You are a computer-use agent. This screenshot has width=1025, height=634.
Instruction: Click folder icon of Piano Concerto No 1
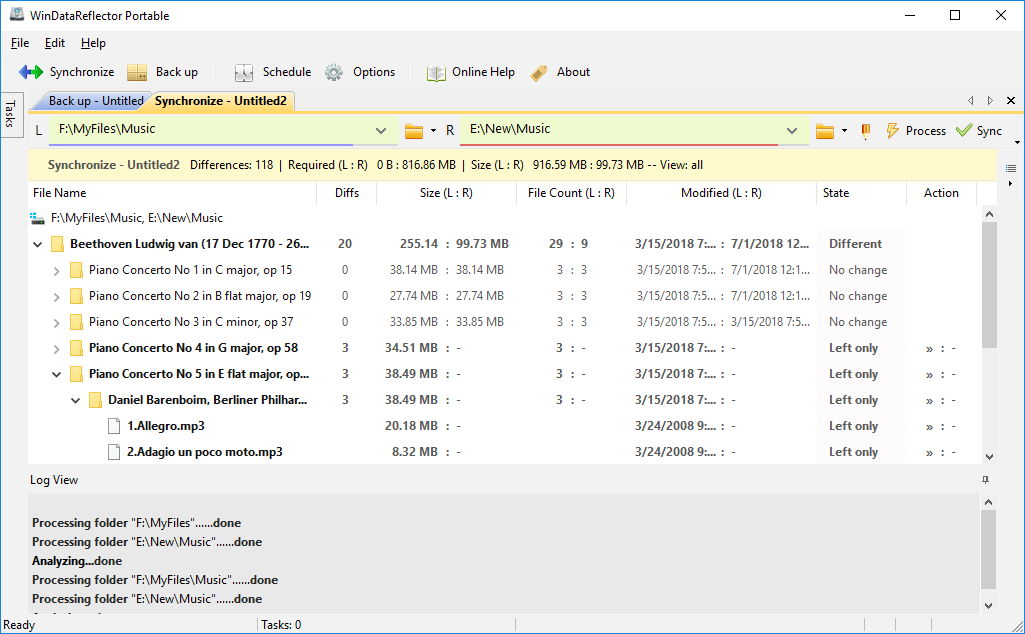point(76,270)
